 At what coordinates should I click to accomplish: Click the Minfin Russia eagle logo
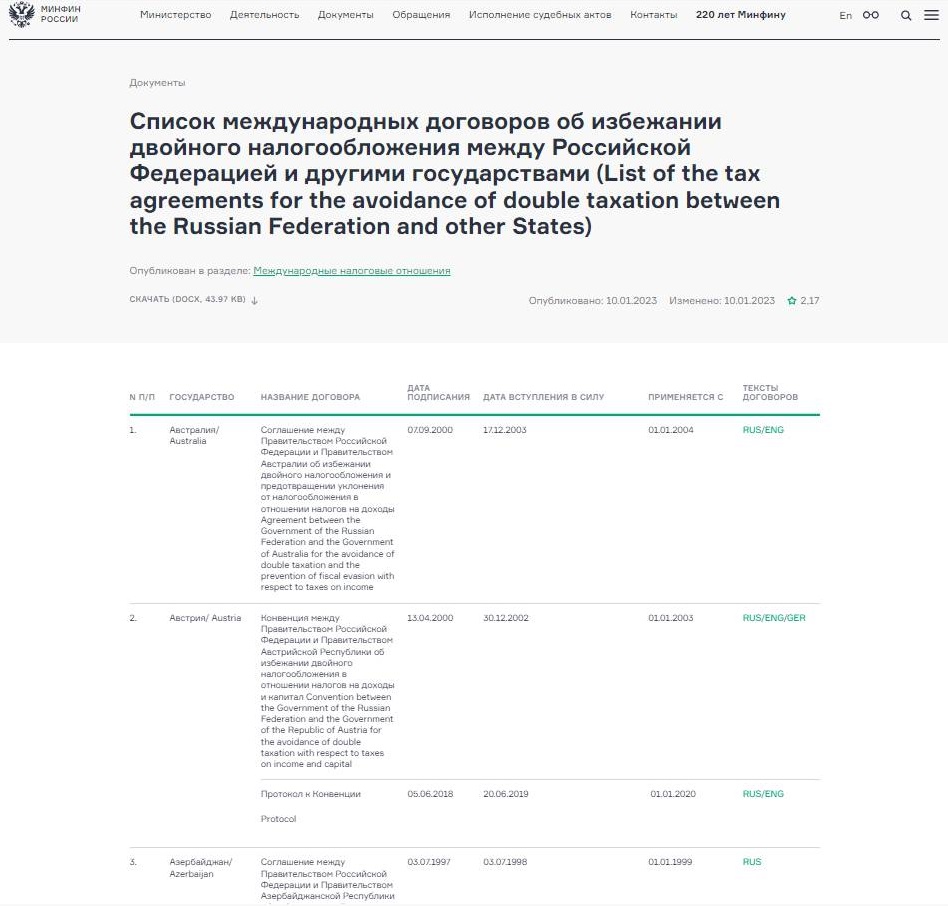point(22,15)
